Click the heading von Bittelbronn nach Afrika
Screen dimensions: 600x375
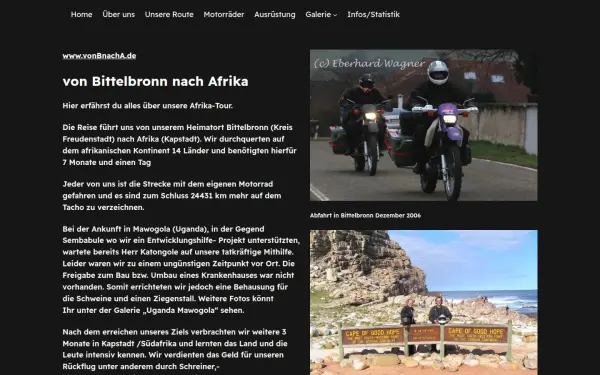coord(155,81)
